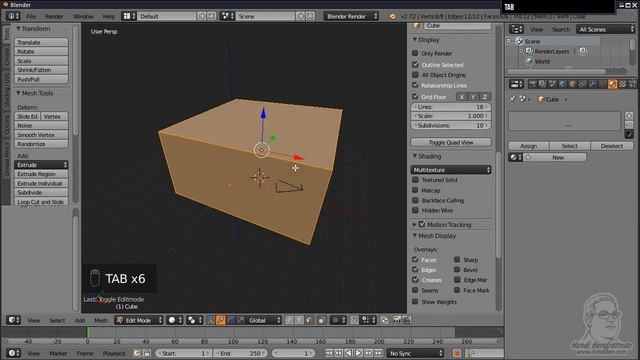Open the Object properties tab

pos(572,84)
